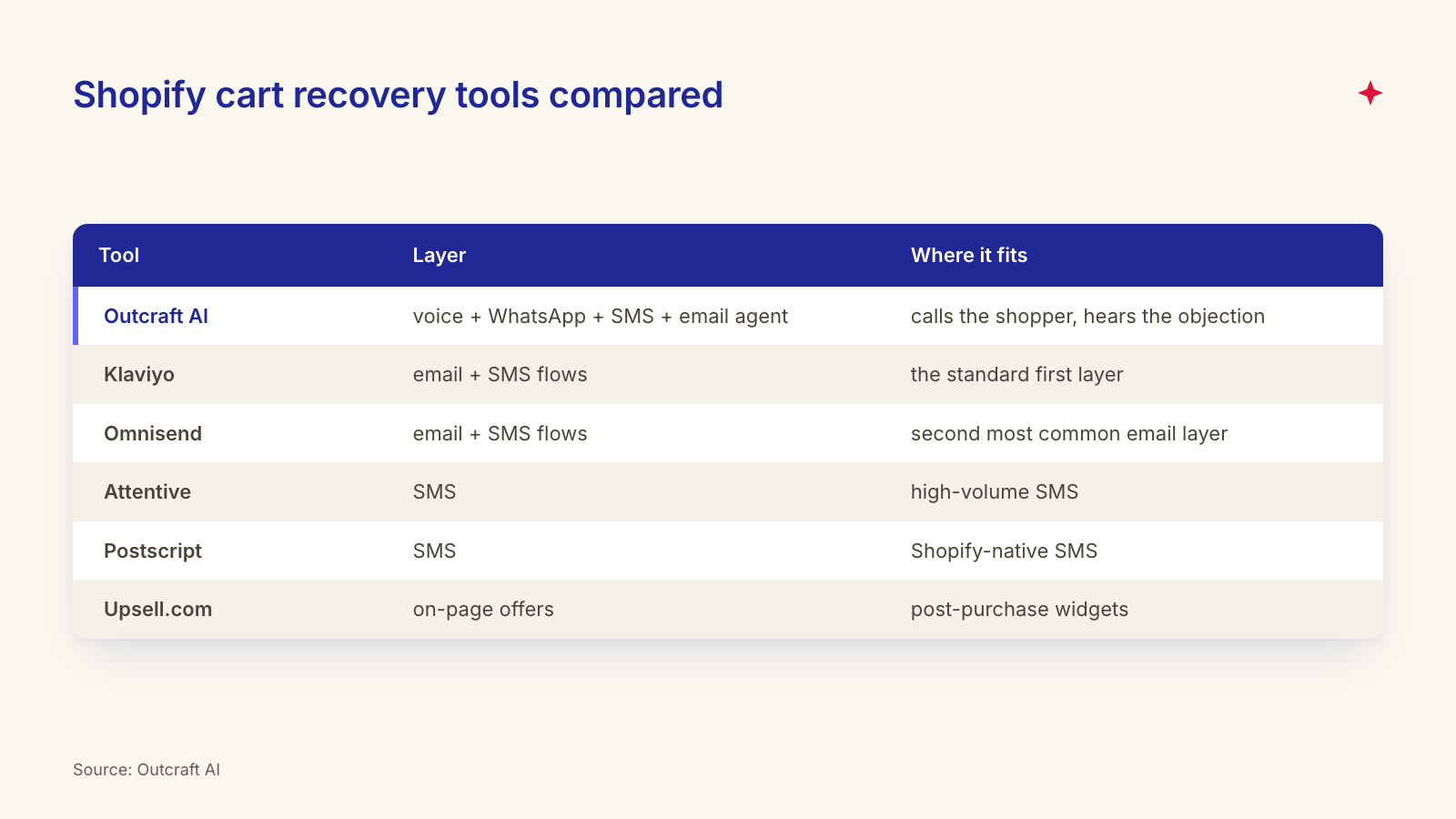Viewport: 1456px width, 819px height.
Task: Select the 'Outcraft AI' tool cell
Action: (x=156, y=317)
